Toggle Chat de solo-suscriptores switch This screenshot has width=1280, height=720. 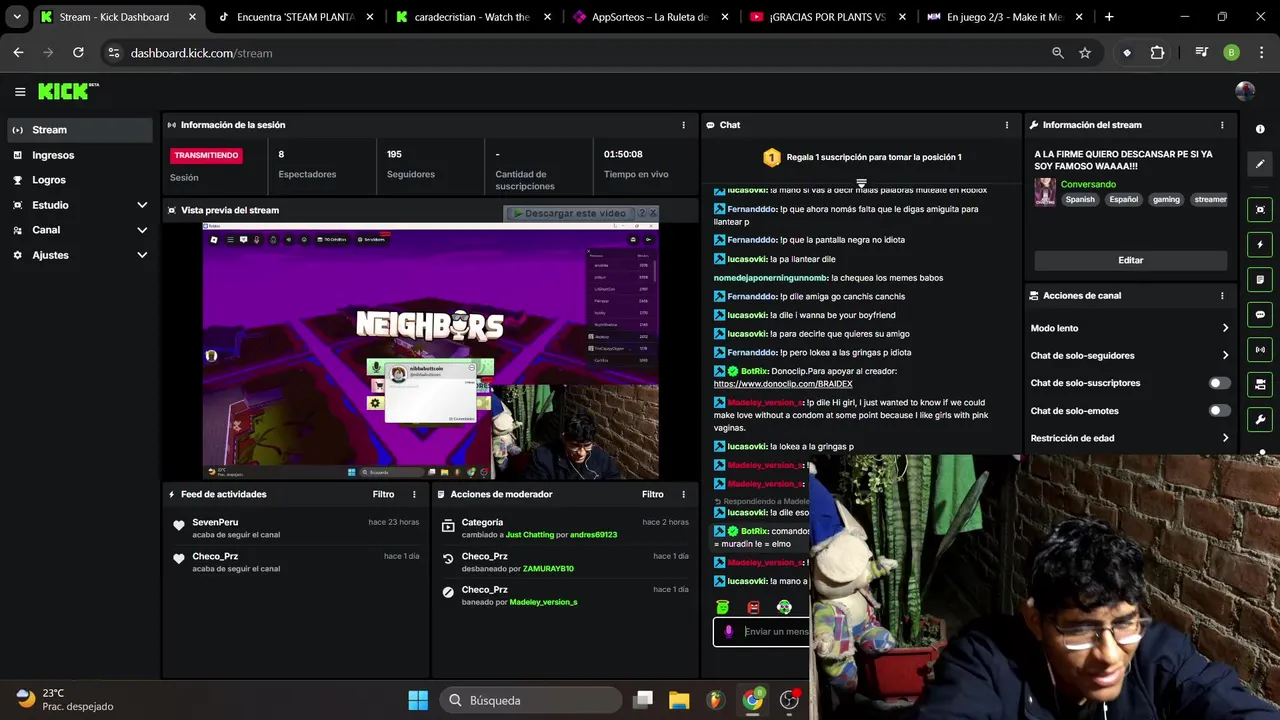click(x=1219, y=383)
